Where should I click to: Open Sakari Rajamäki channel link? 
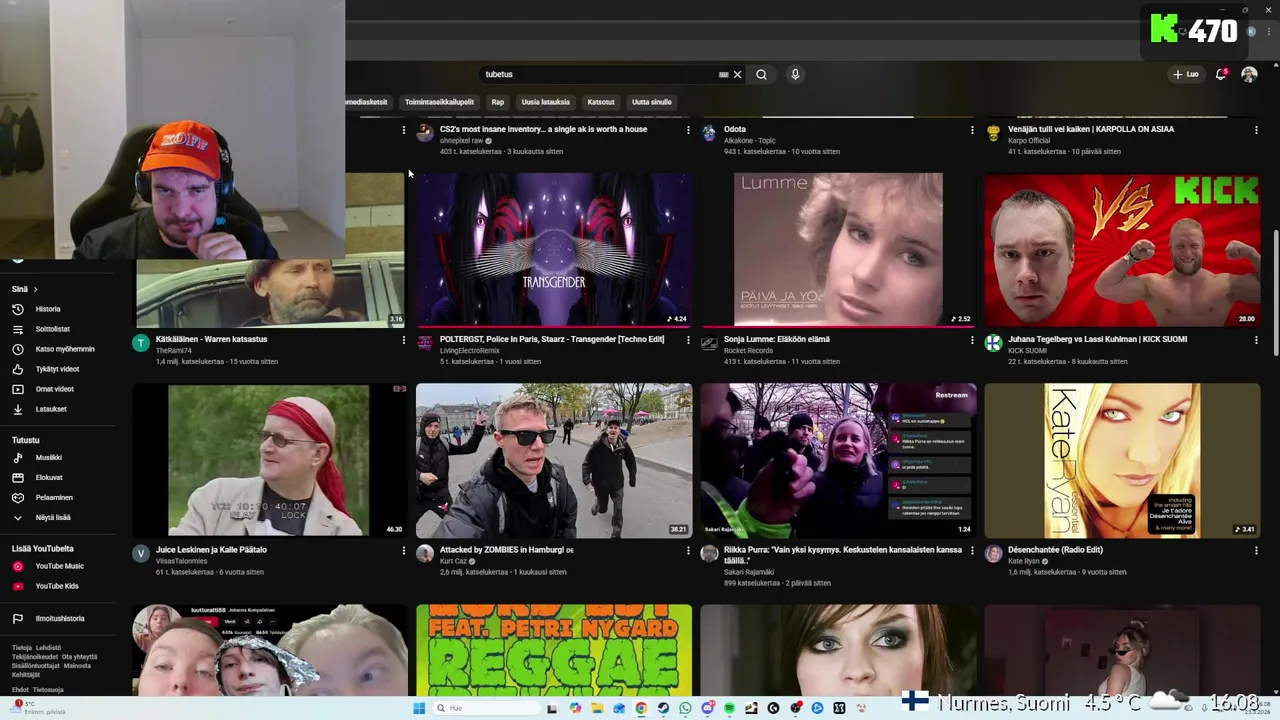tap(749, 572)
